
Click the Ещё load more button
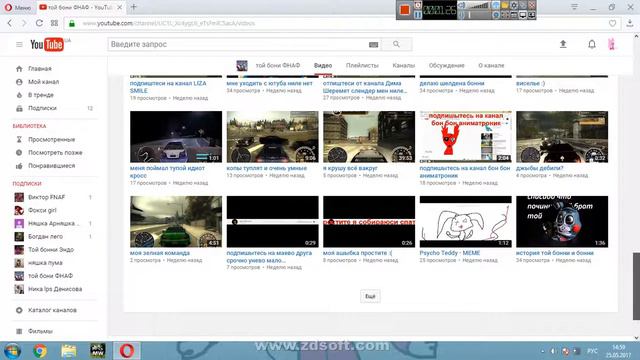370,296
